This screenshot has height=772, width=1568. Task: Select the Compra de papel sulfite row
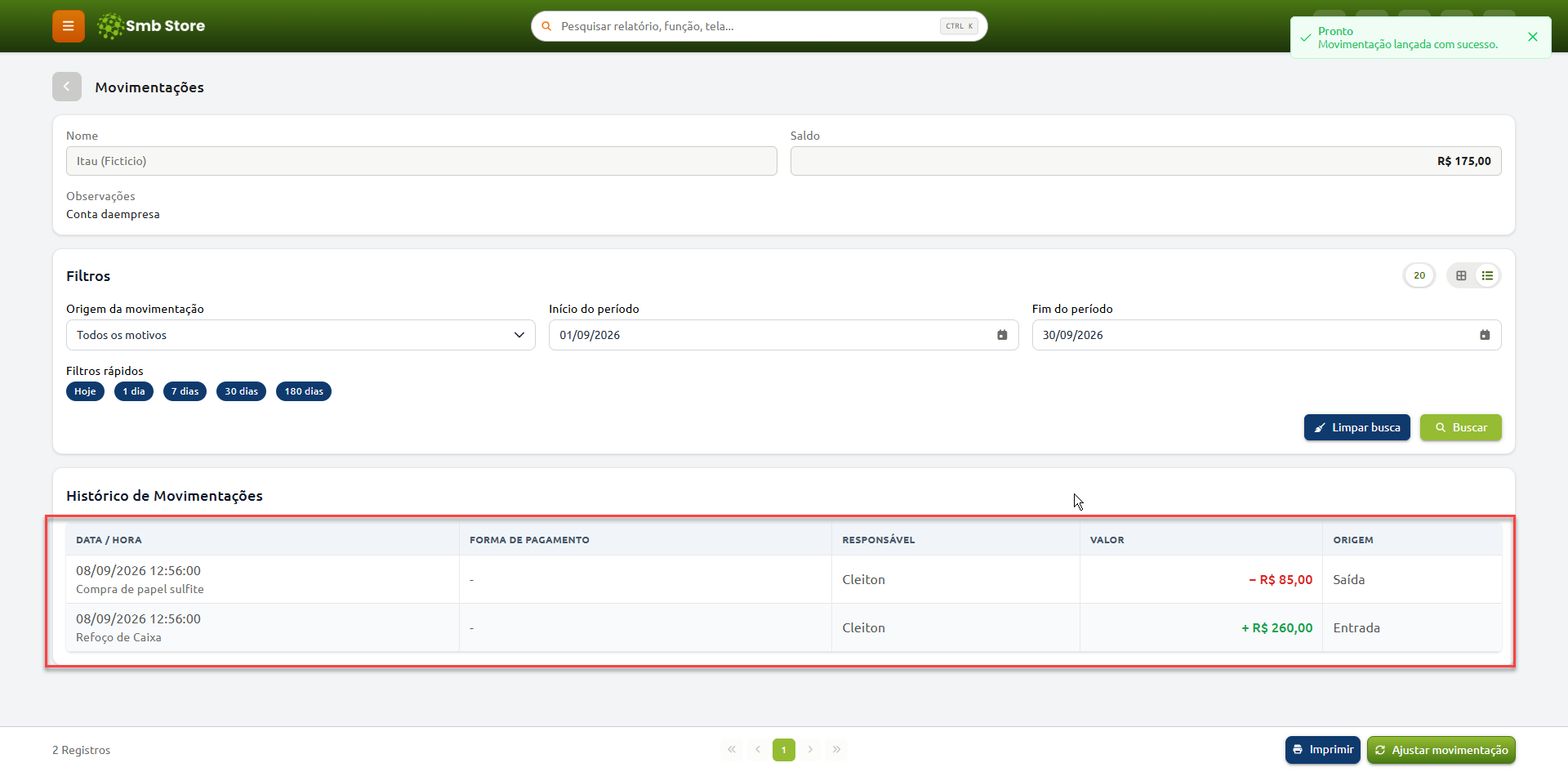click(784, 579)
